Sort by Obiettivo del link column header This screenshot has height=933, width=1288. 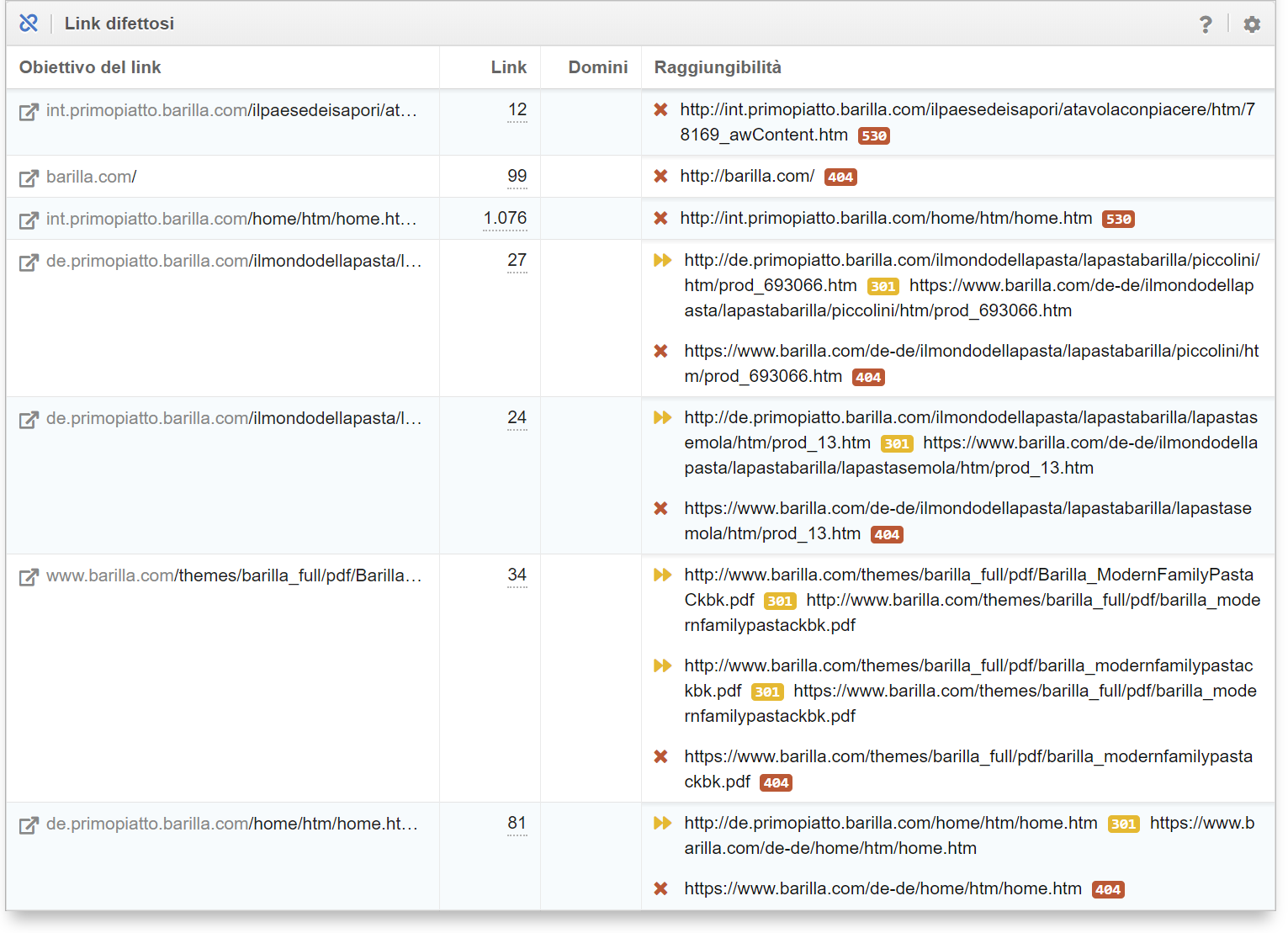90,67
